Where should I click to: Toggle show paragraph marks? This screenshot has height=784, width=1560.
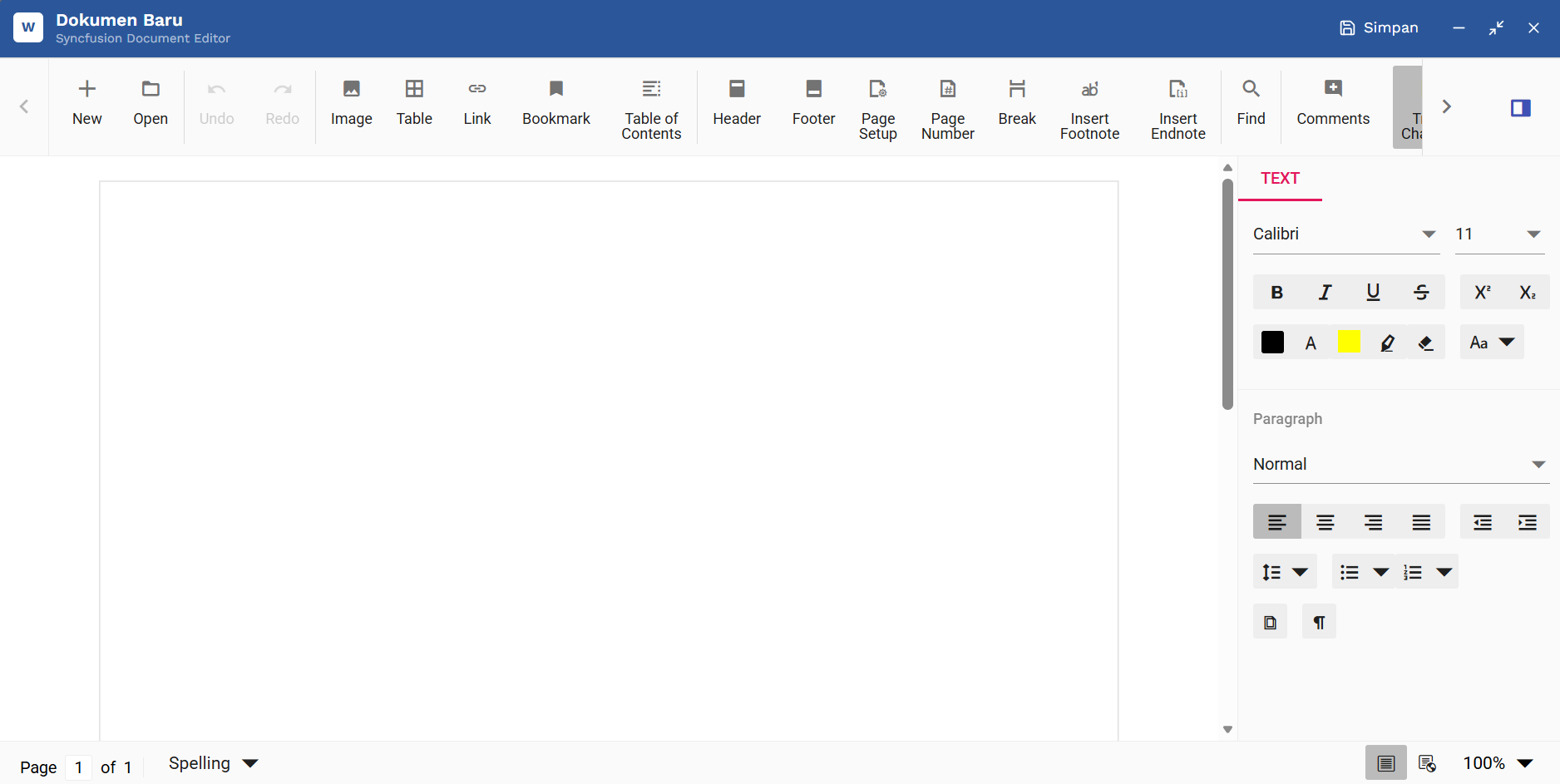(1319, 622)
